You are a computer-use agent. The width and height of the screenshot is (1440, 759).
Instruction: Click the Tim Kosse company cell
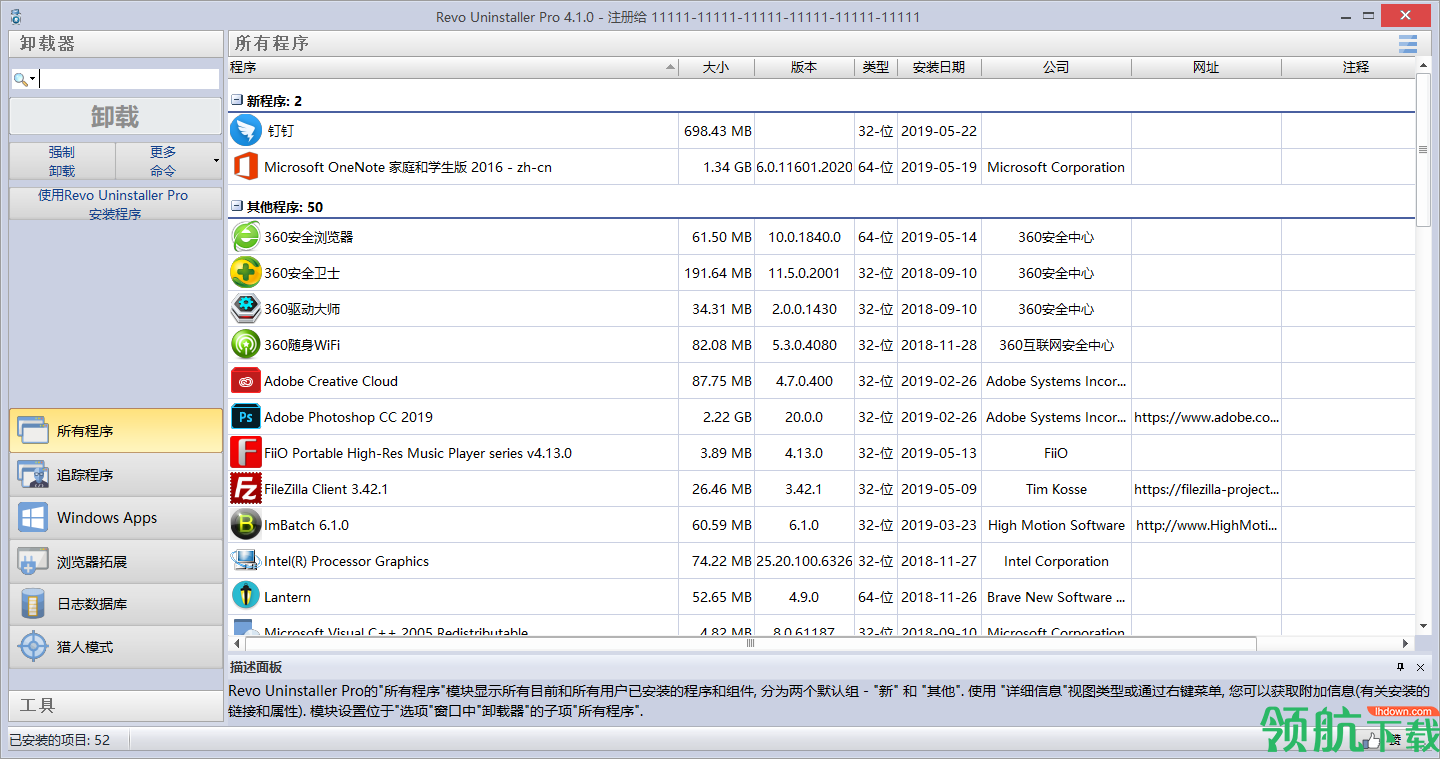point(1056,489)
